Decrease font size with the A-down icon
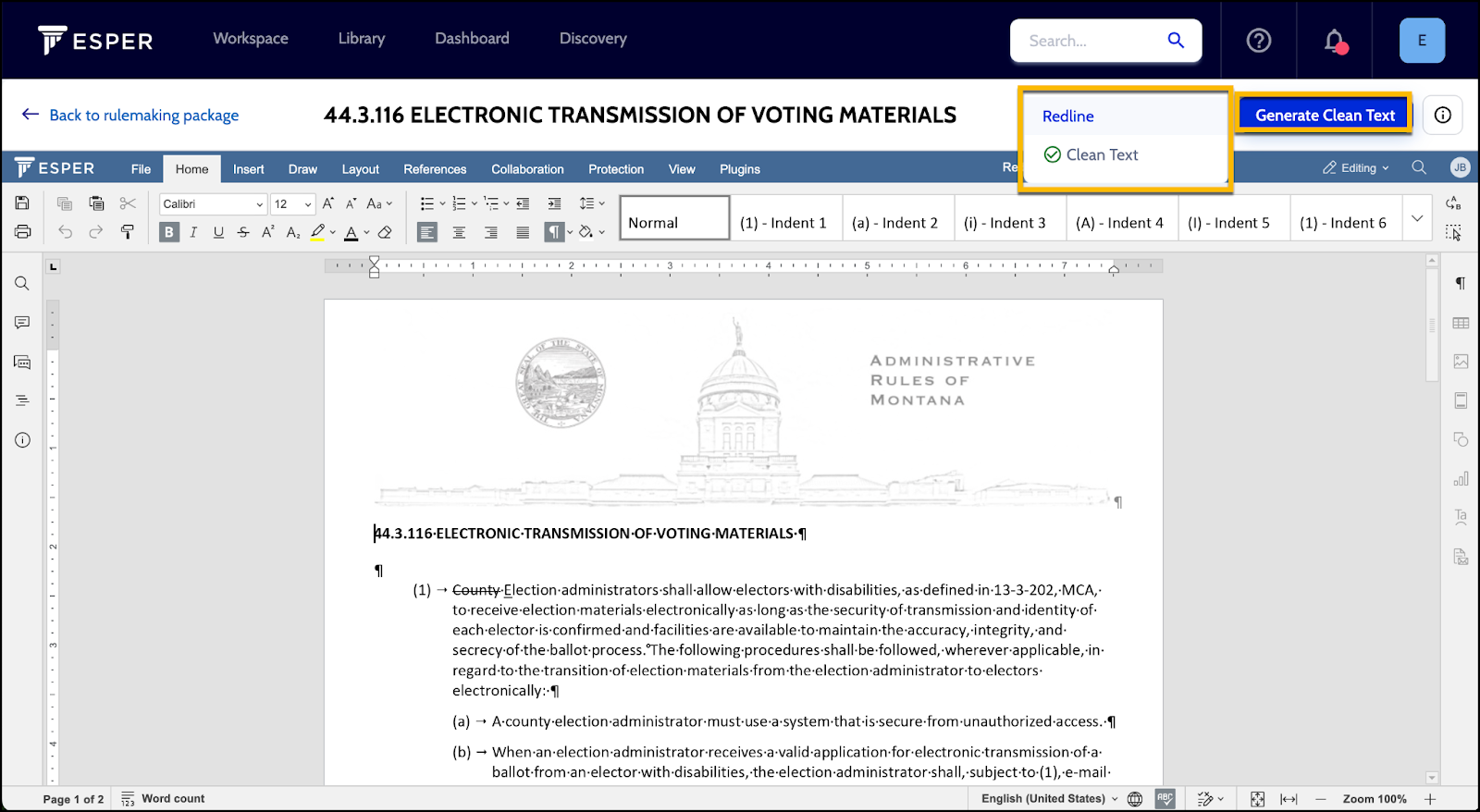 351,203
